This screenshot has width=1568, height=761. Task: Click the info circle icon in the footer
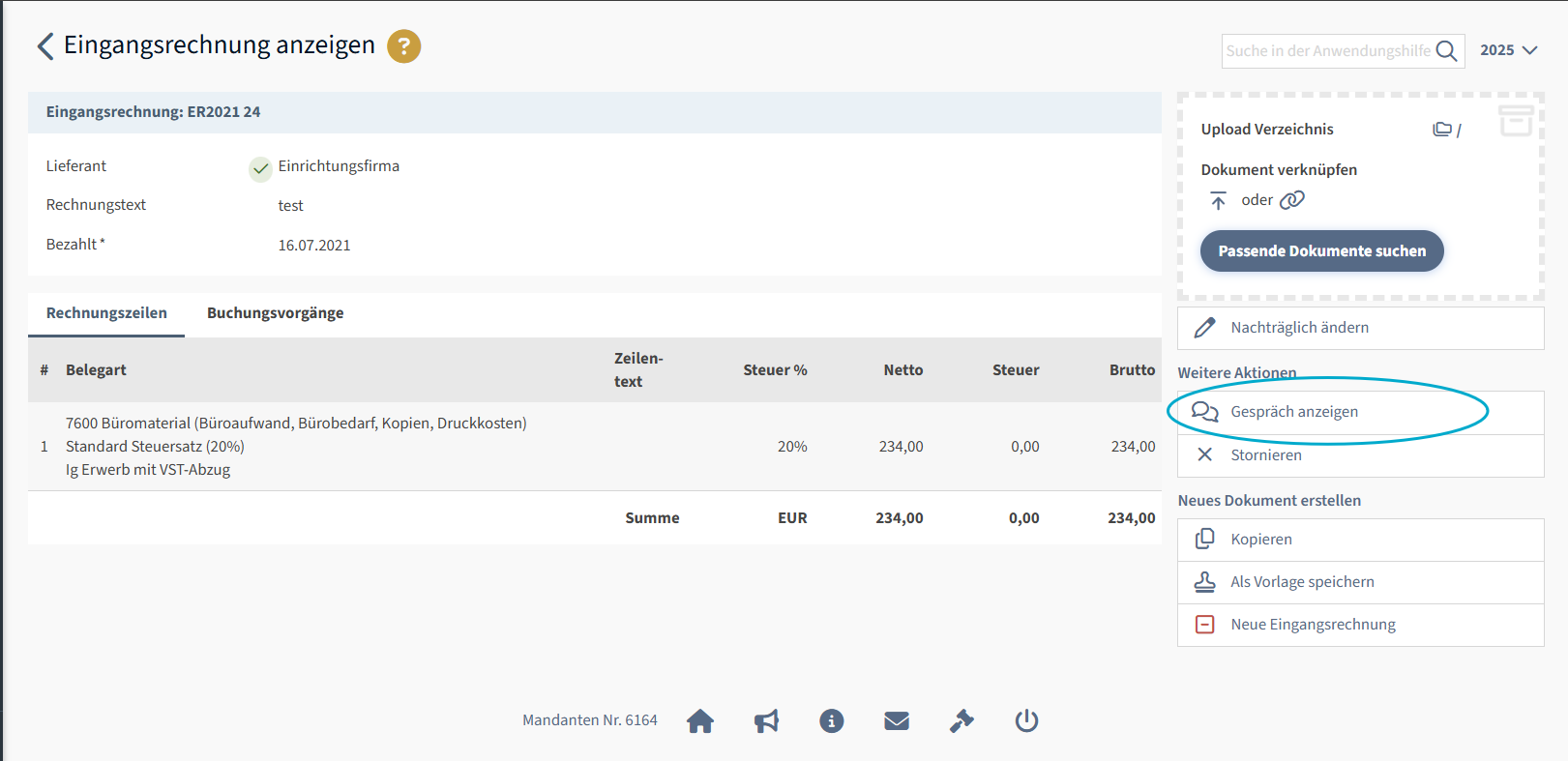pyautogui.click(x=831, y=721)
